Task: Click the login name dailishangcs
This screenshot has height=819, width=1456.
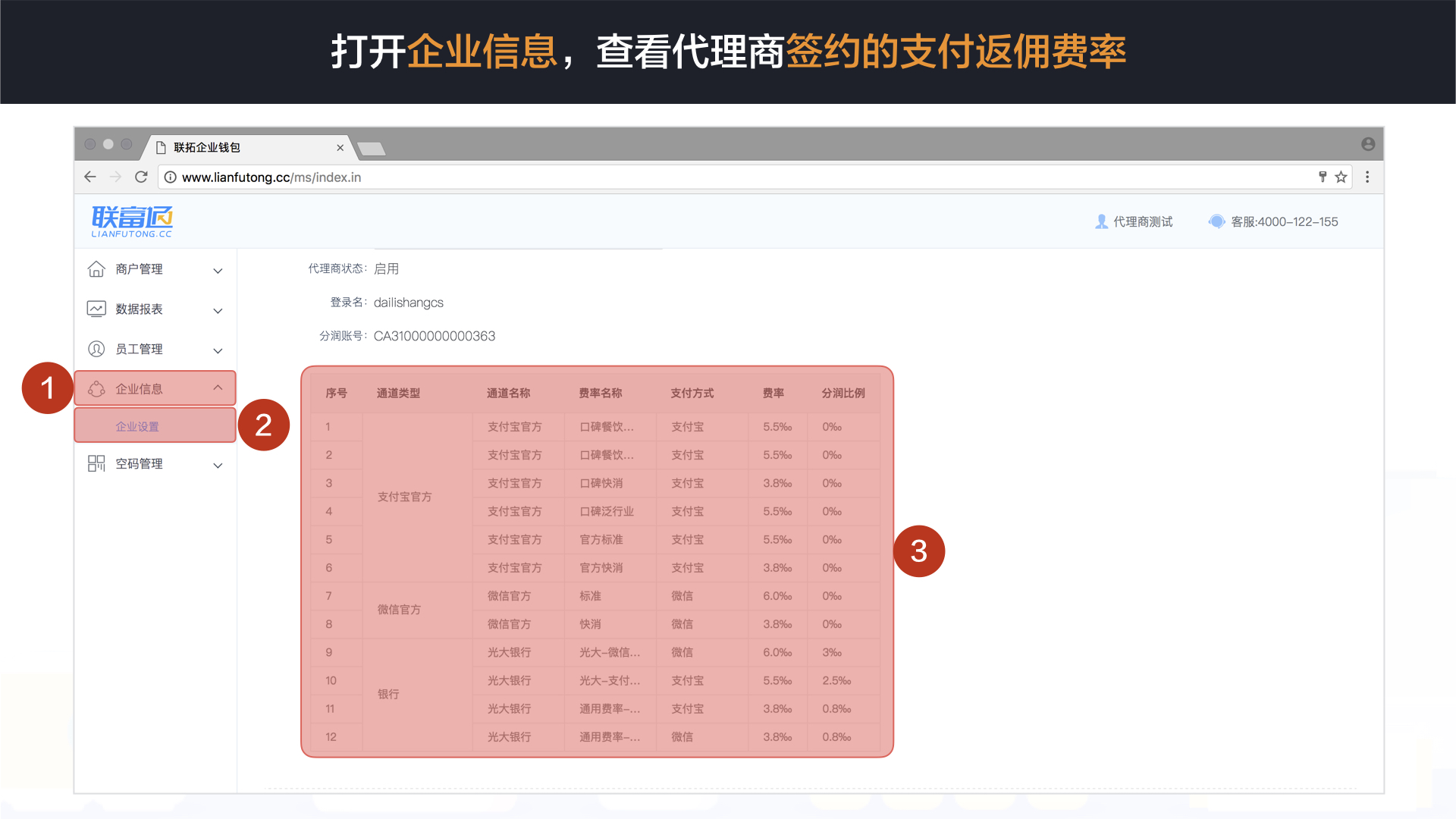Action: [x=409, y=303]
